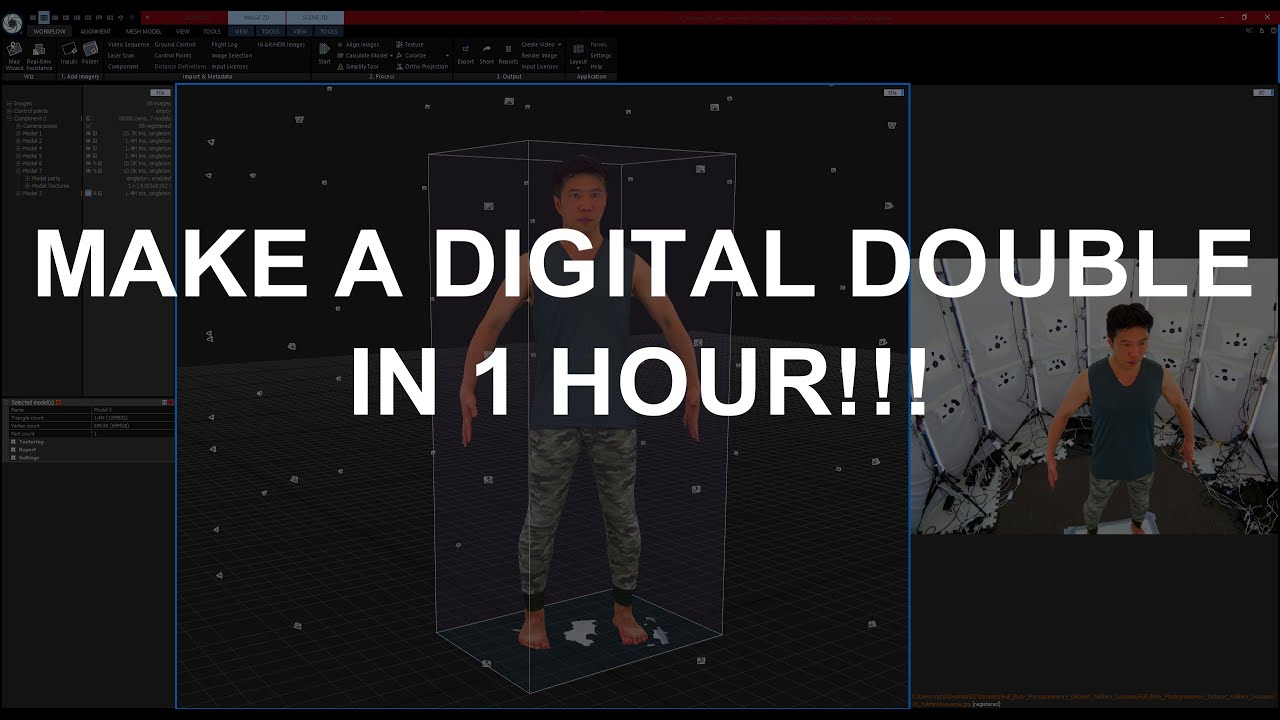Click the RealityCapture application logo
This screenshot has height=720, width=1280.
(10, 21)
